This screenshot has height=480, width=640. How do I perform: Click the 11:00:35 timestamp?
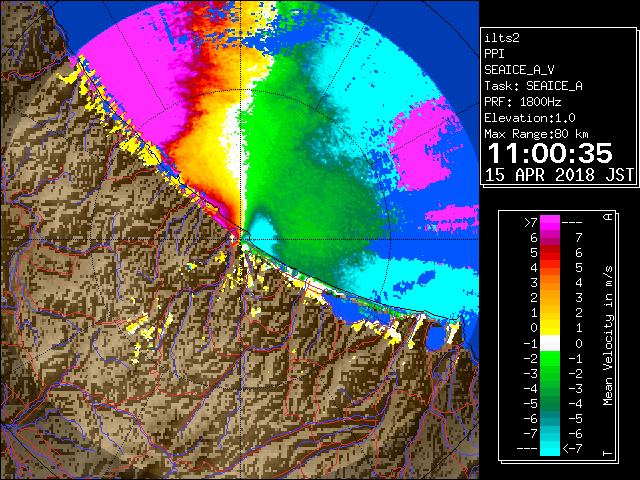[x=550, y=153]
